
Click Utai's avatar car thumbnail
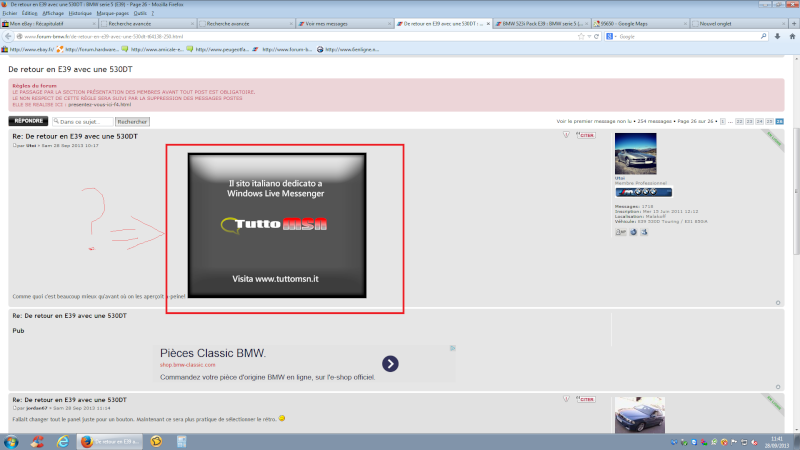pyautogui.click(x=635, y=154)
